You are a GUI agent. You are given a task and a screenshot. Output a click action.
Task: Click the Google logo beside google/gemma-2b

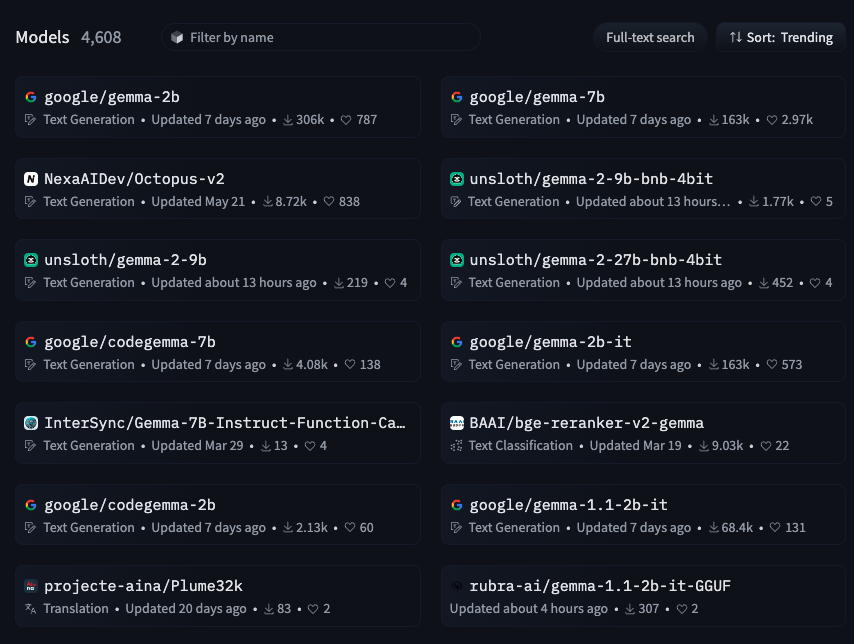point(30,97)
